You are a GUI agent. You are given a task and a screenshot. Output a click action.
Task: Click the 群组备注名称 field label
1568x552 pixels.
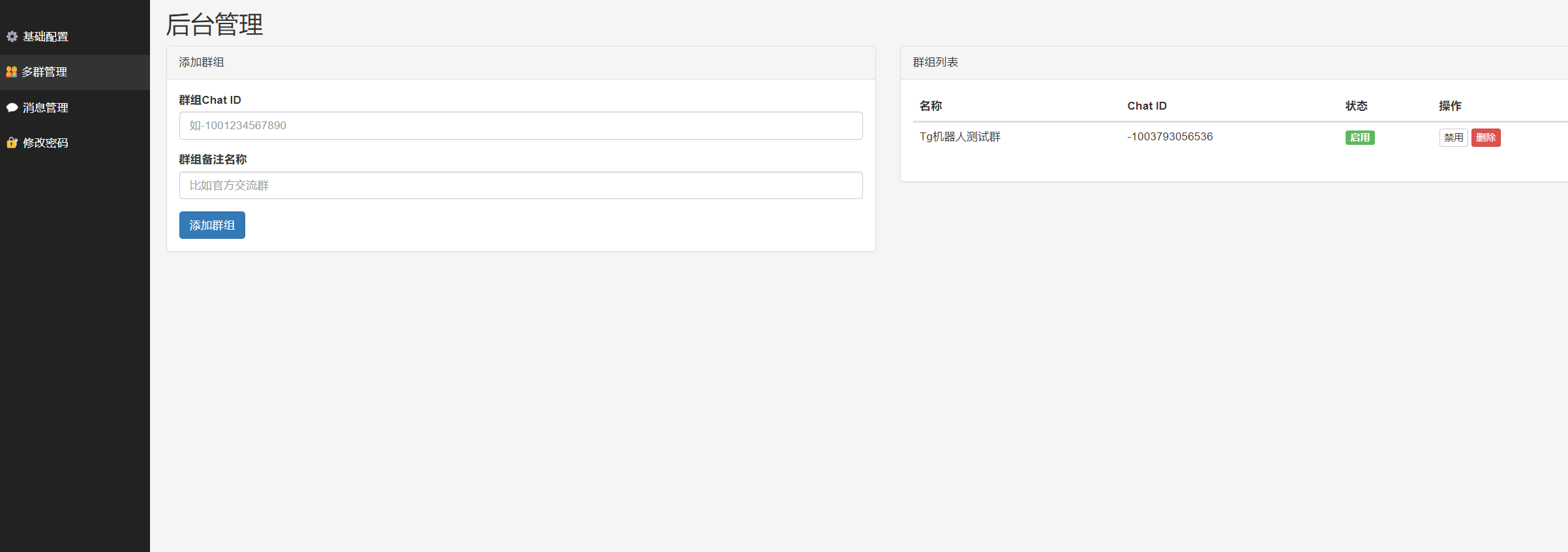(213, 160)
